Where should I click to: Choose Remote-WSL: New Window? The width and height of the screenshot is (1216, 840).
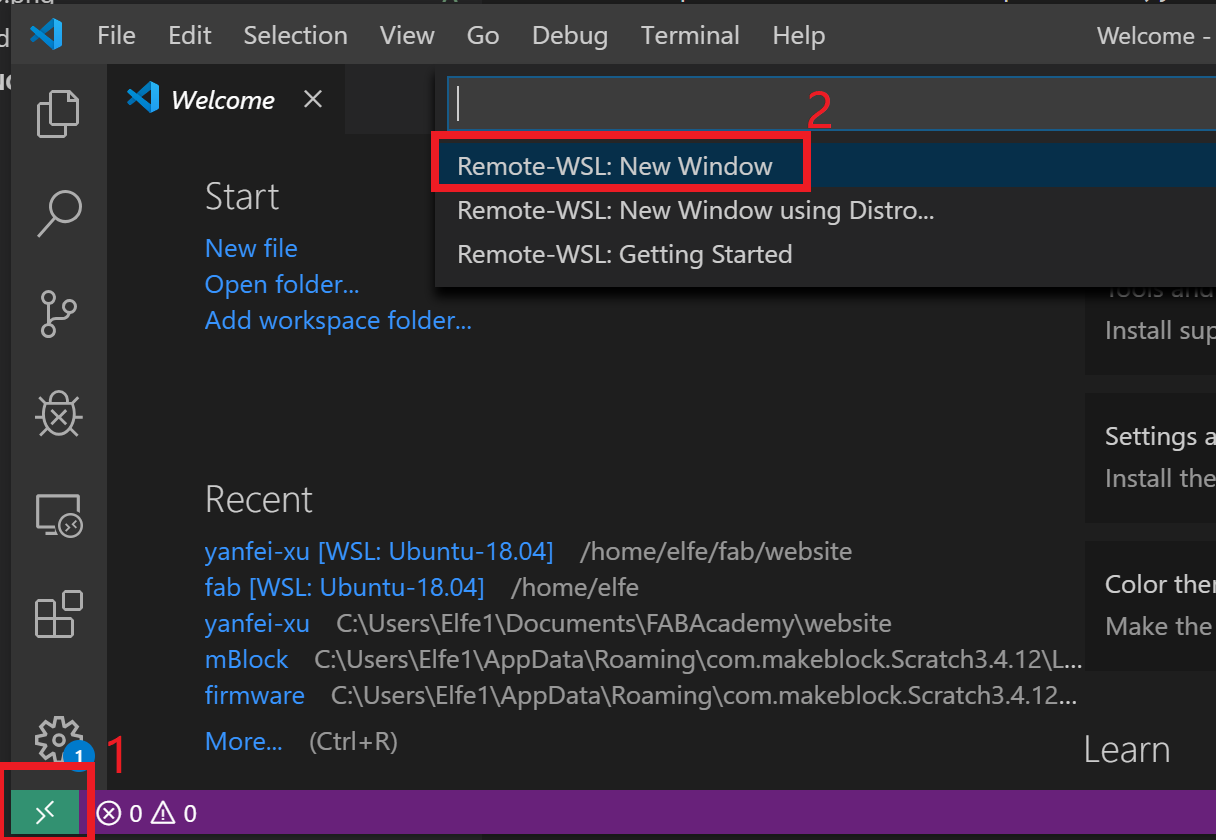click(x=825, y=166)
